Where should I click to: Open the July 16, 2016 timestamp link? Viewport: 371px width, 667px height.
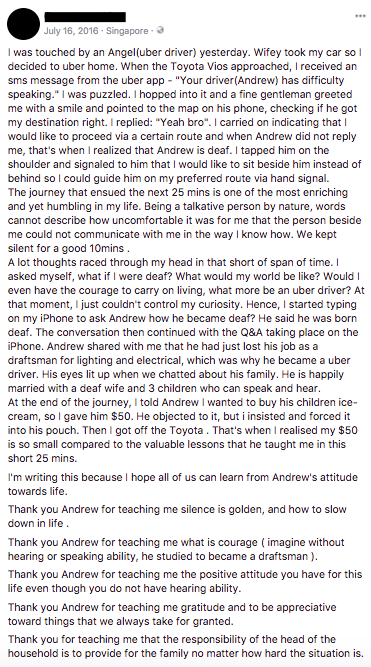pyautogui.click(x=71, y=31)
